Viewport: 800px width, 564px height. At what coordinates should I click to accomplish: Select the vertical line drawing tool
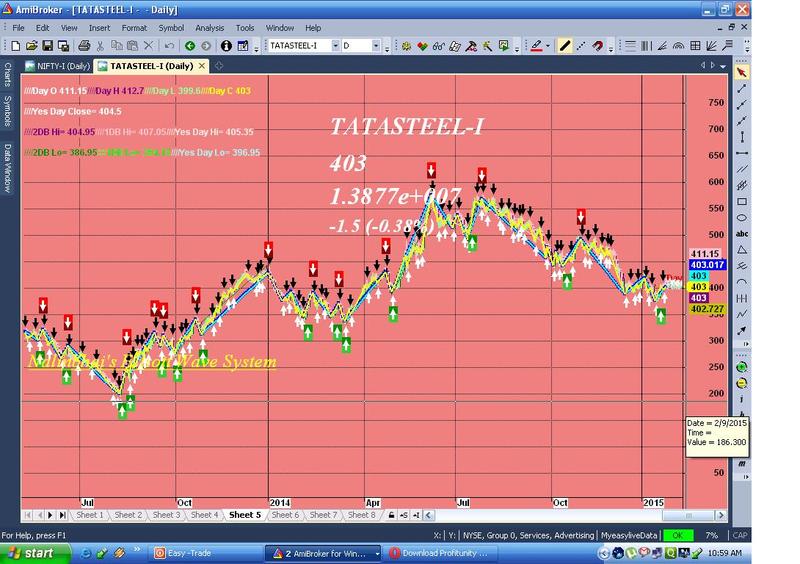pyautogui.click(x=742, y=137)
